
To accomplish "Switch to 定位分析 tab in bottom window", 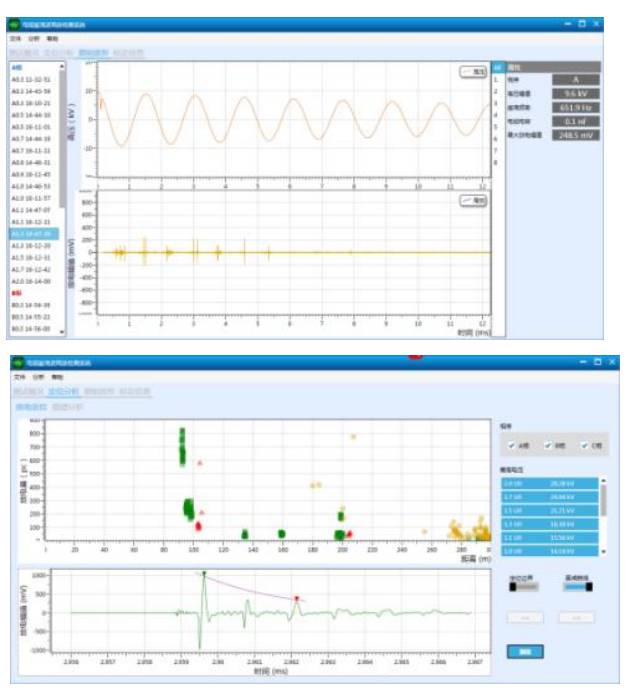I will pos(62,392).
